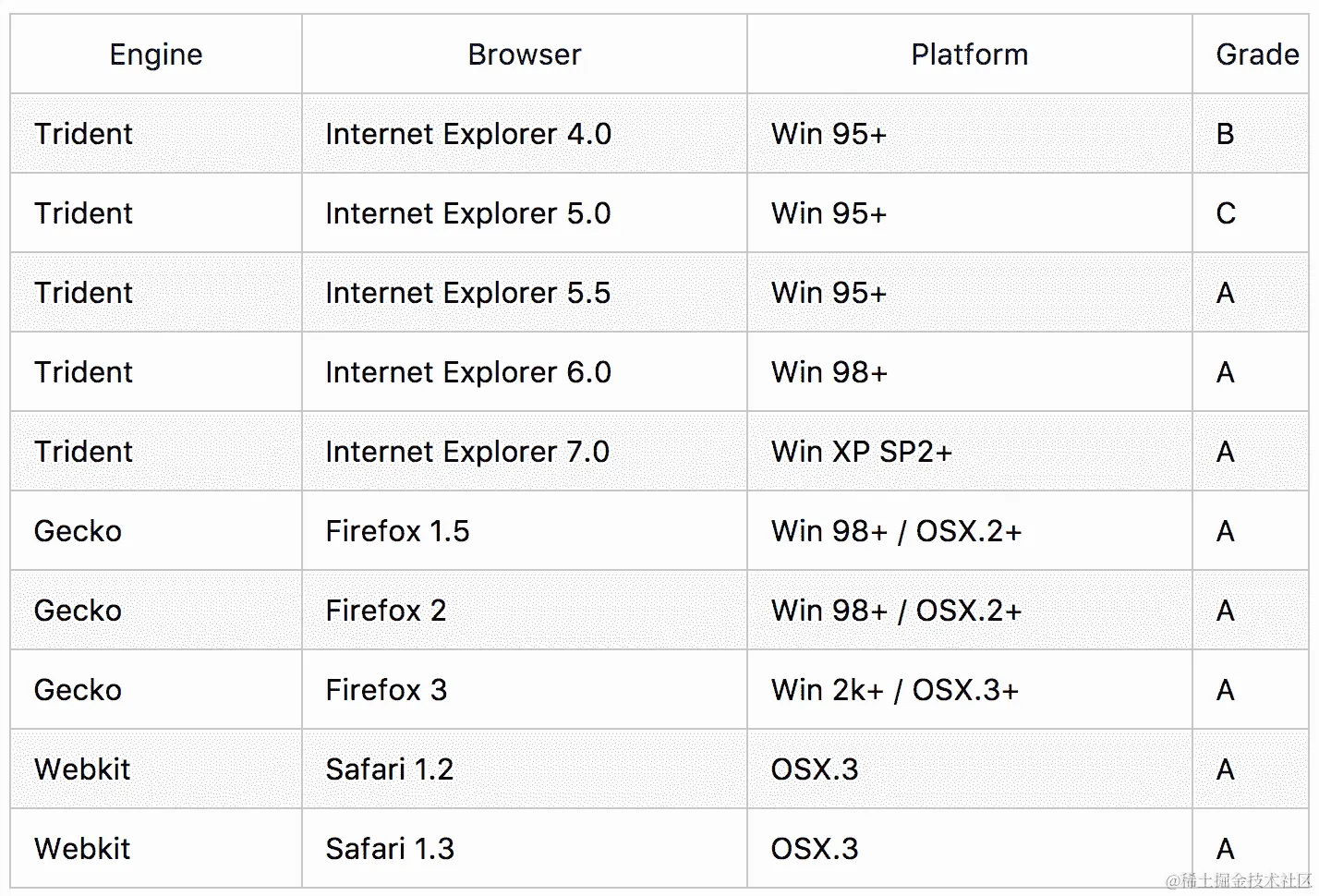Click the Safari 1.2 cell

[390, 769]
